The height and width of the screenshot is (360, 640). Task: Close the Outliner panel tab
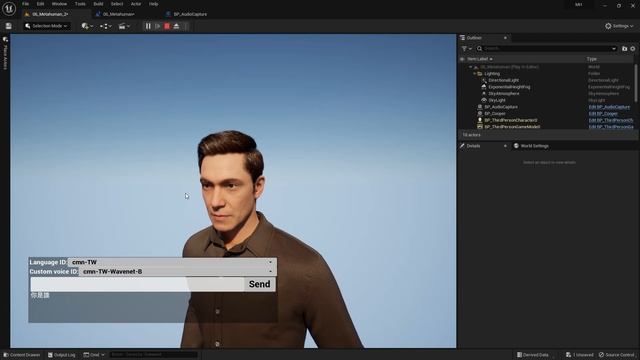point(505,38)
